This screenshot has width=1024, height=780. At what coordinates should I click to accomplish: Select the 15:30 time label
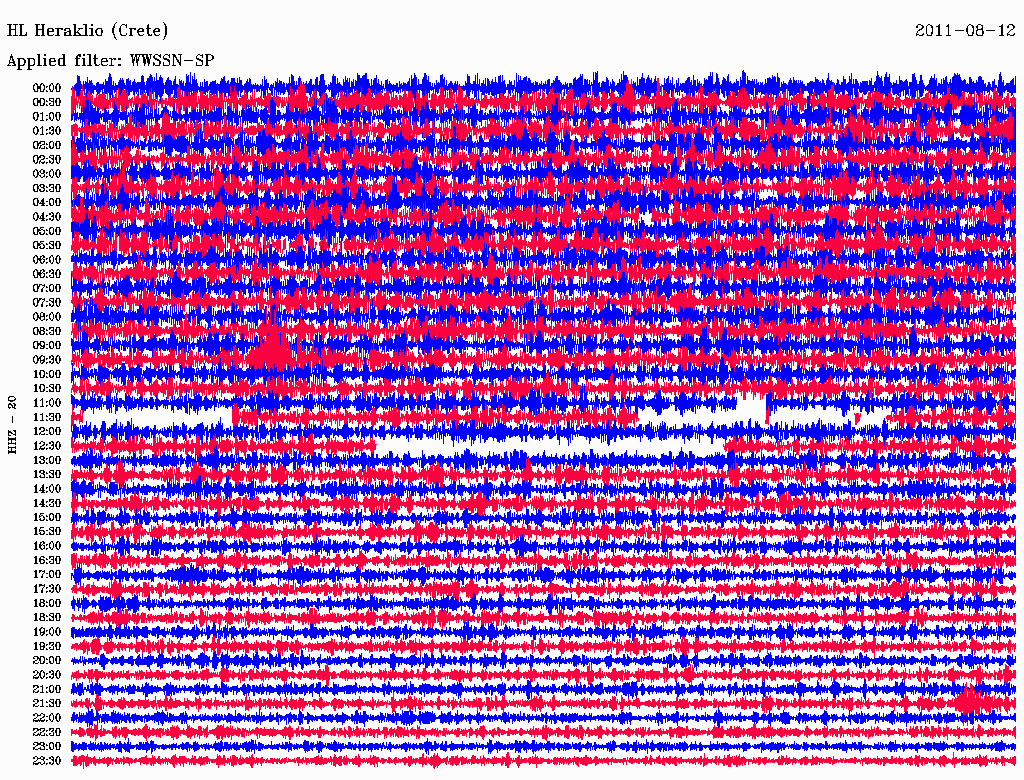[47, 532]
